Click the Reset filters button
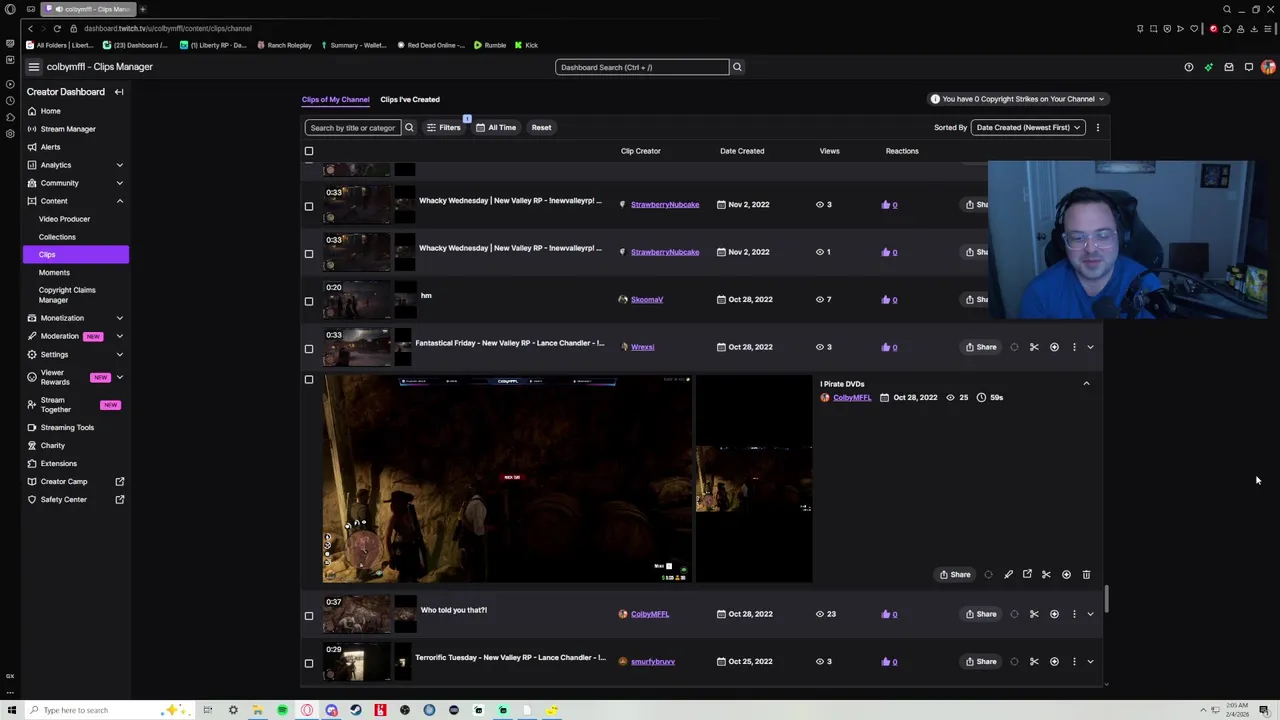 (x=541, y=128)
